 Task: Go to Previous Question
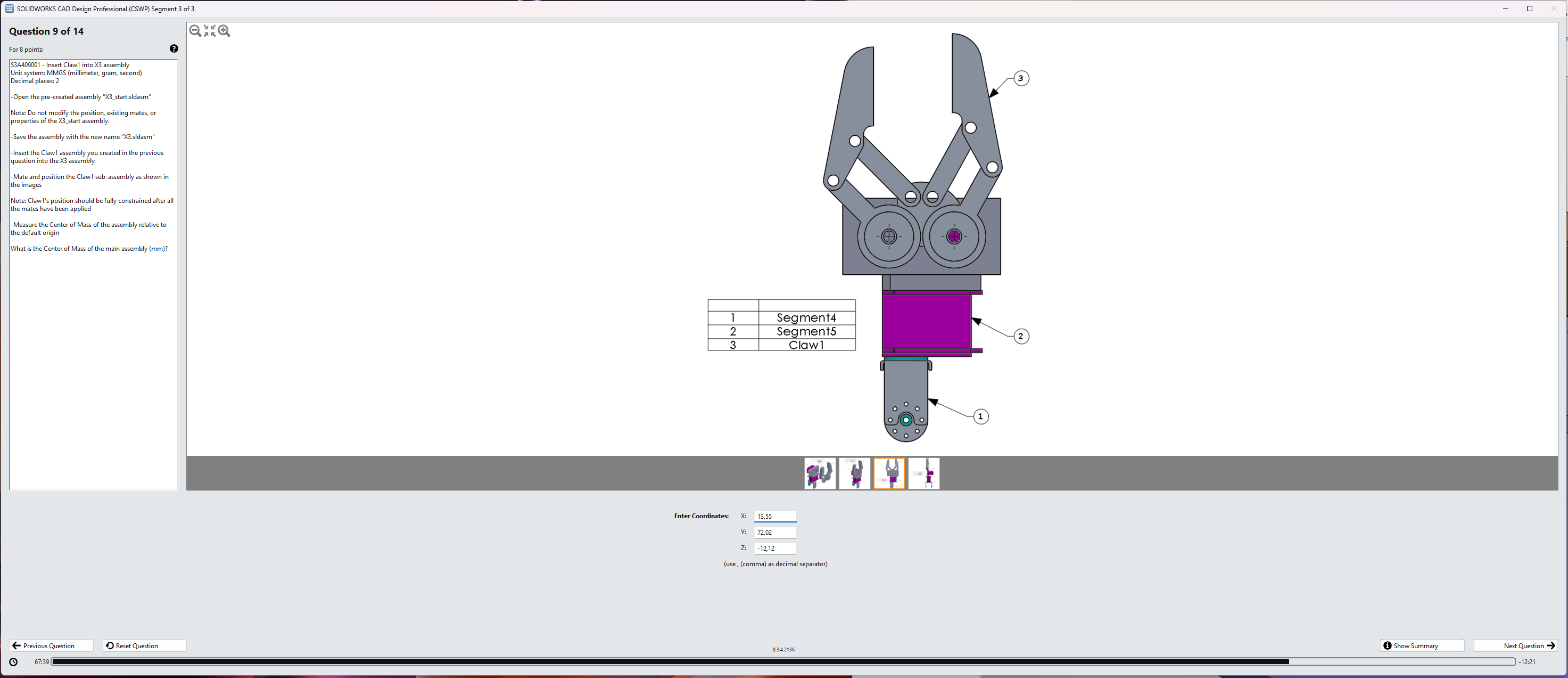[51, 646]
